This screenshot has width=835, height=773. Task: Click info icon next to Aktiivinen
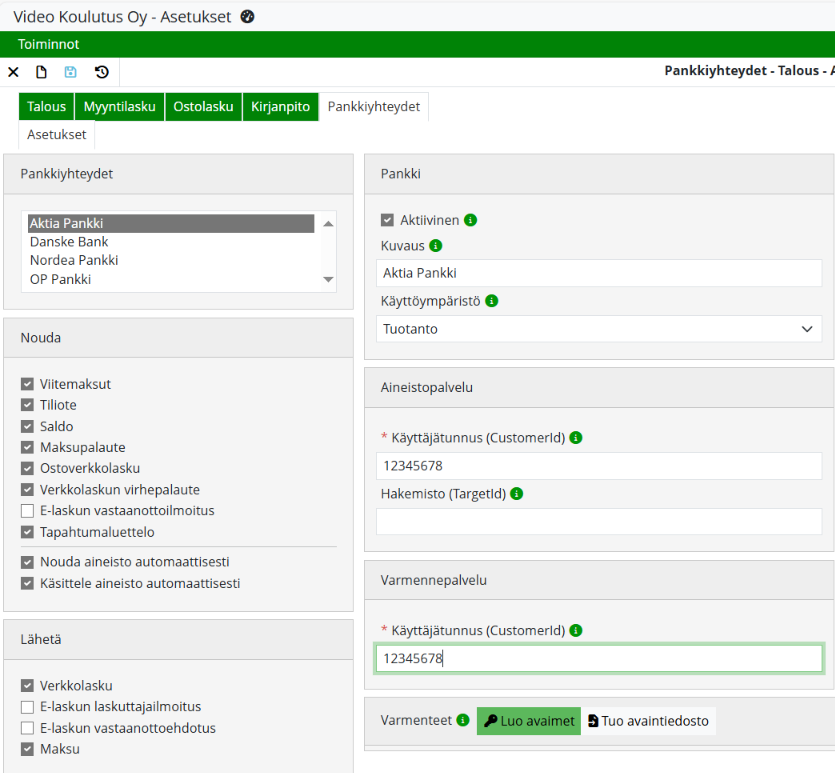pos(471,220)
